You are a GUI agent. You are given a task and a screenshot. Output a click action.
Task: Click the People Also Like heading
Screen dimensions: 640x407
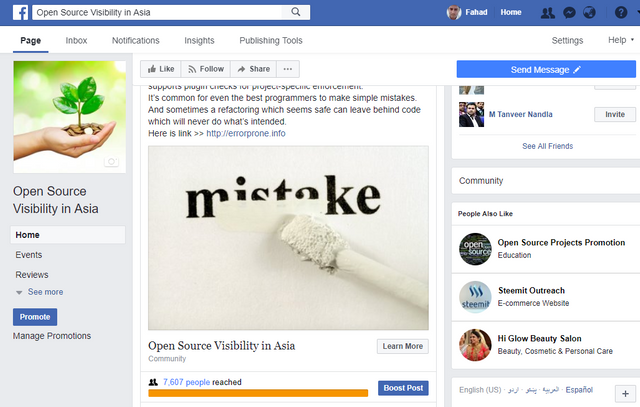click(485, 214)
